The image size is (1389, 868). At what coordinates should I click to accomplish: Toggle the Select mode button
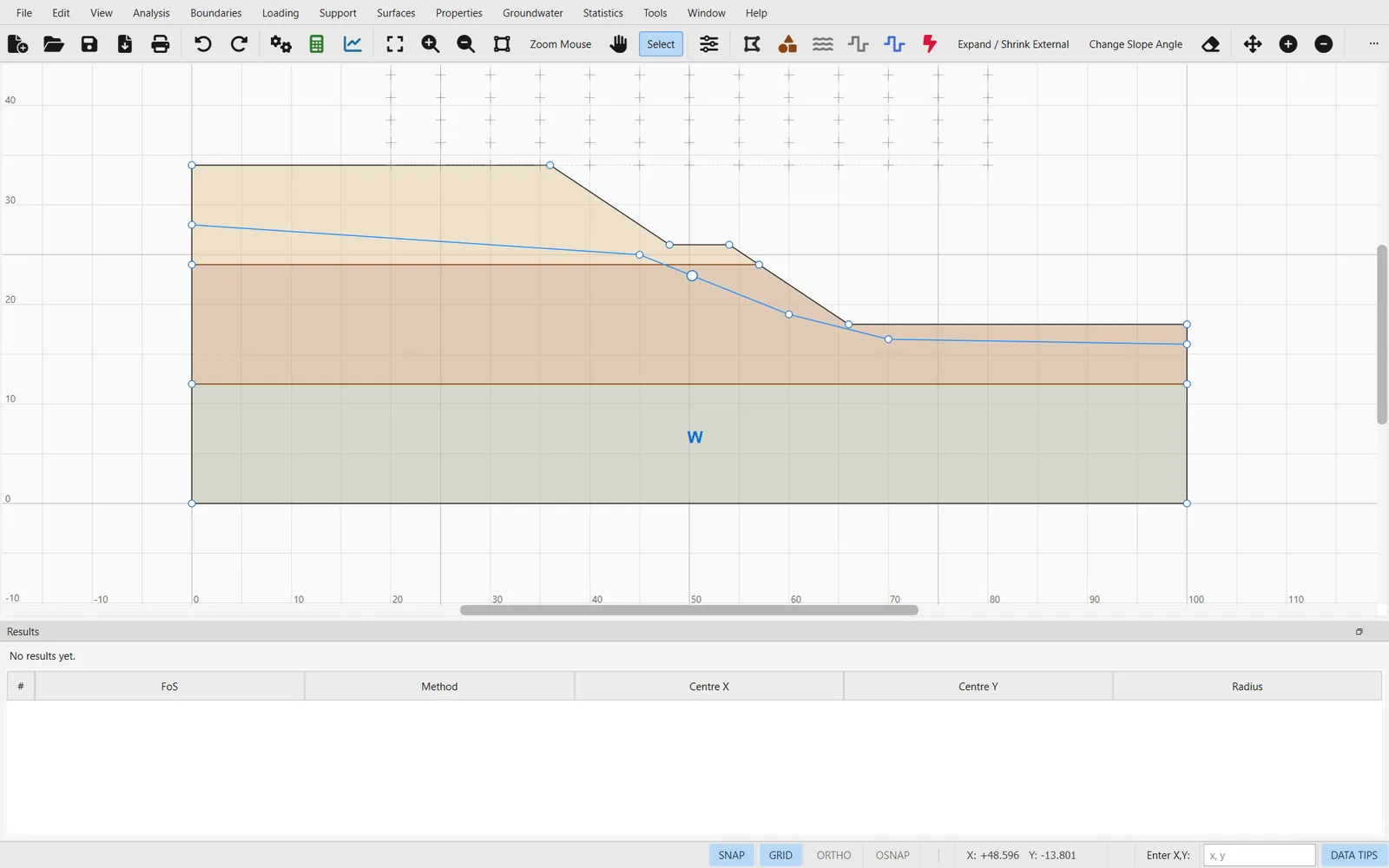(661, 44)
